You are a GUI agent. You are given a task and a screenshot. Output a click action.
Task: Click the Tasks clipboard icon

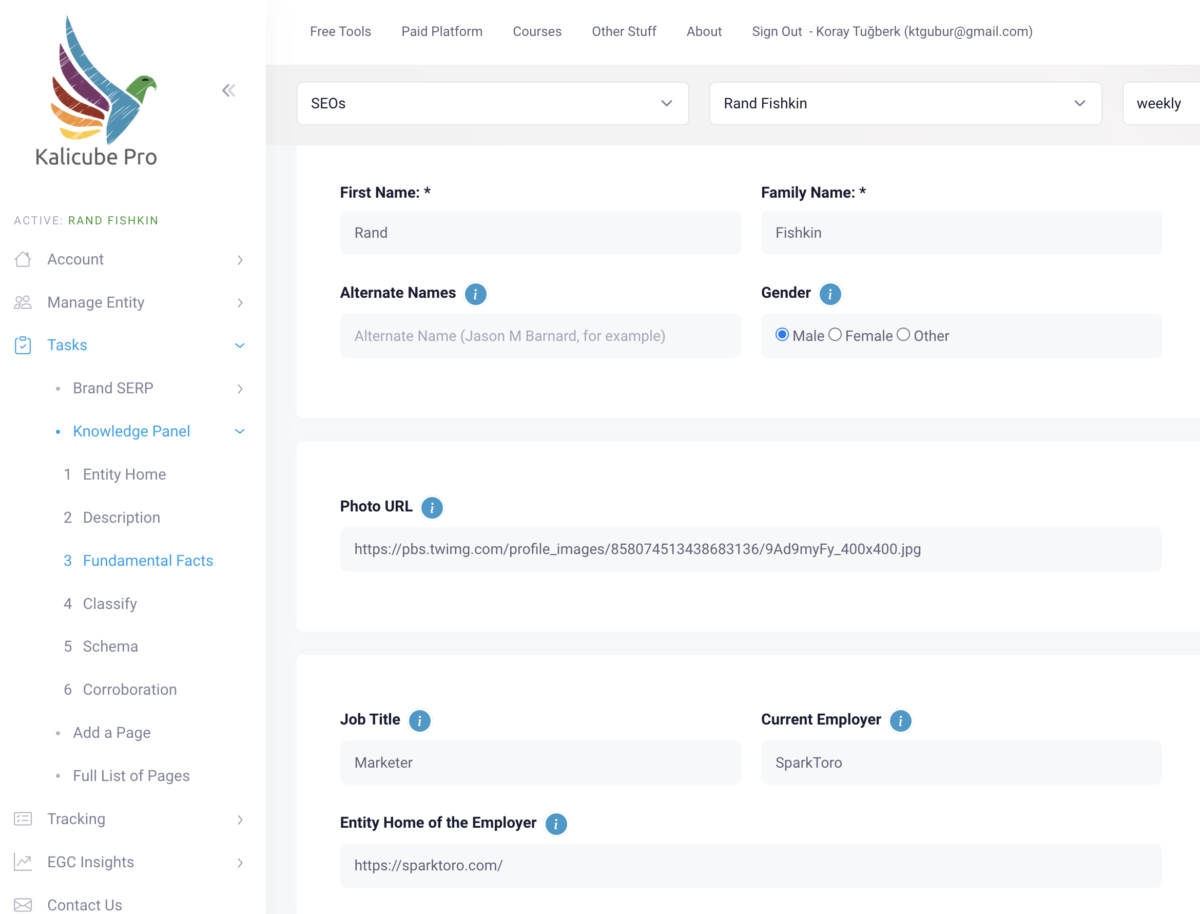[x=23, y=345]
